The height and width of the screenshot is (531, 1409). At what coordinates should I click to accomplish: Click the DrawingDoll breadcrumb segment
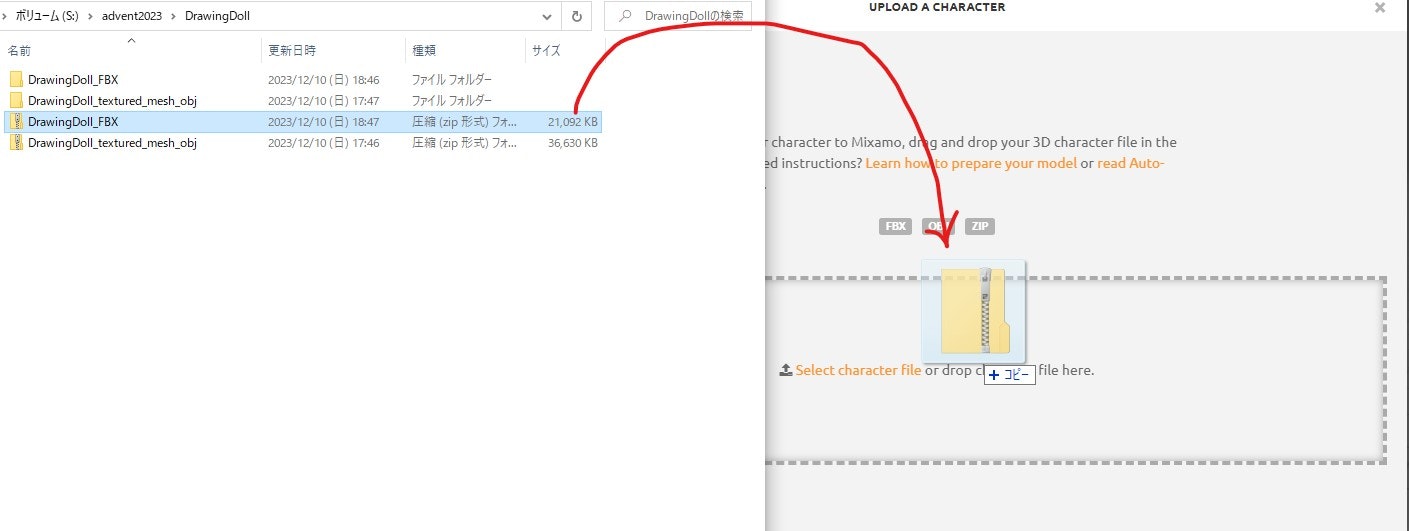tap(217, 16)
